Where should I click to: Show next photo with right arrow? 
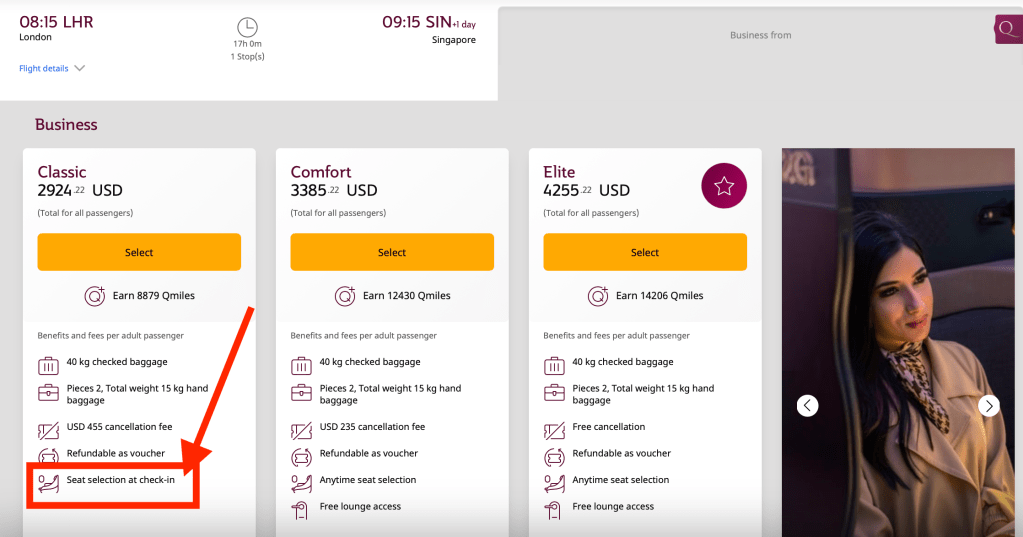[988, 405]
